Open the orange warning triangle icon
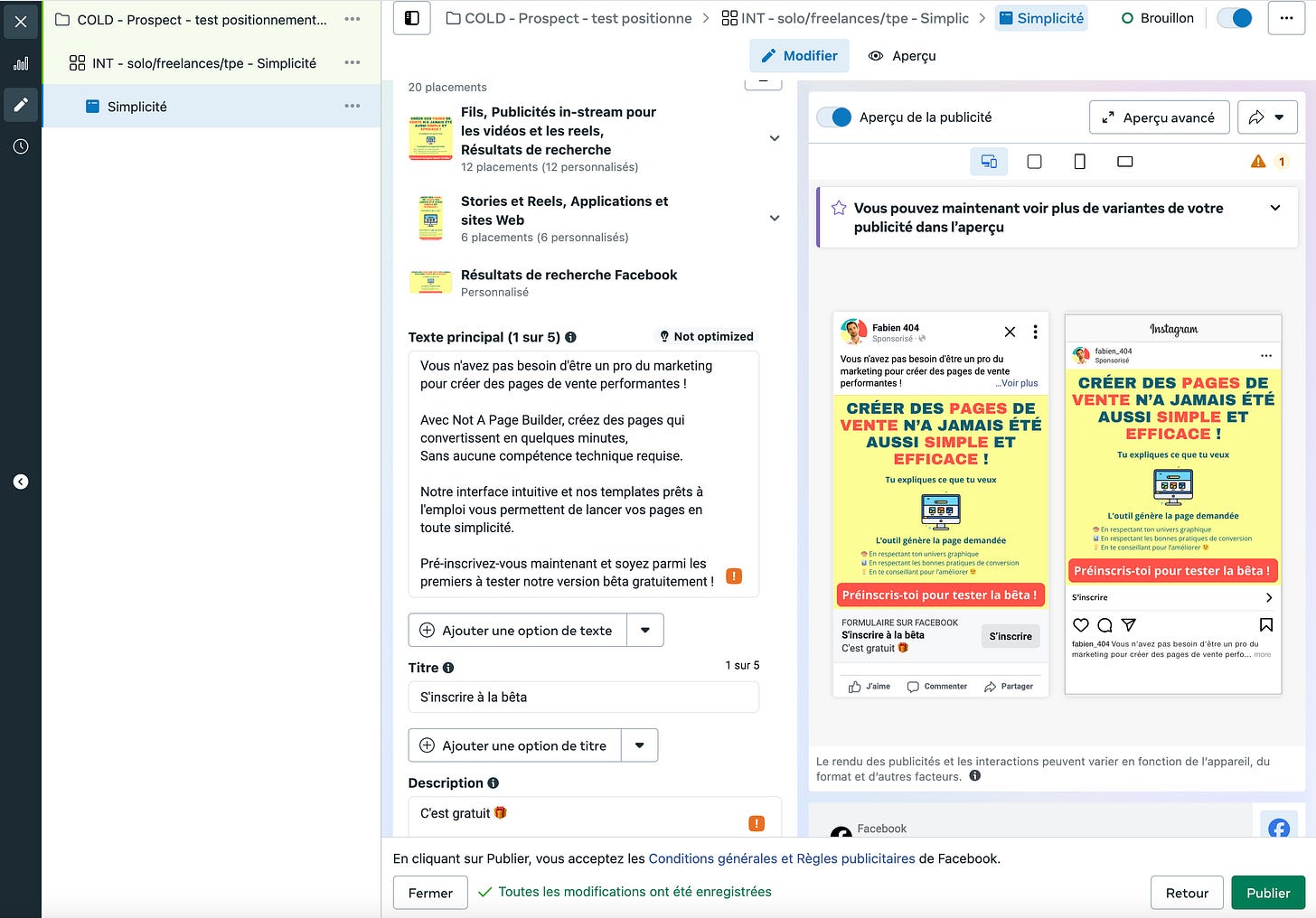1316x918 pixels. pos(1258,161)
